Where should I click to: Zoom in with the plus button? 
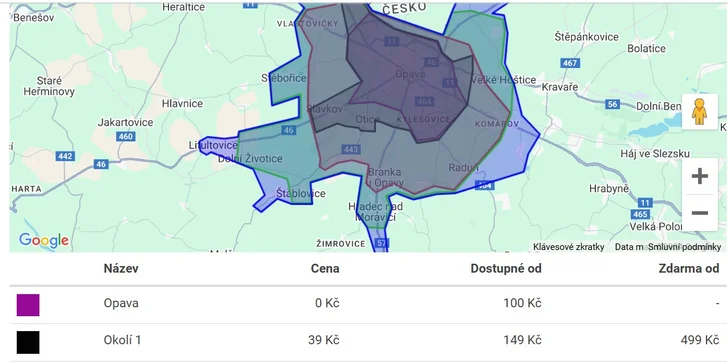click(x=700, y=176)
